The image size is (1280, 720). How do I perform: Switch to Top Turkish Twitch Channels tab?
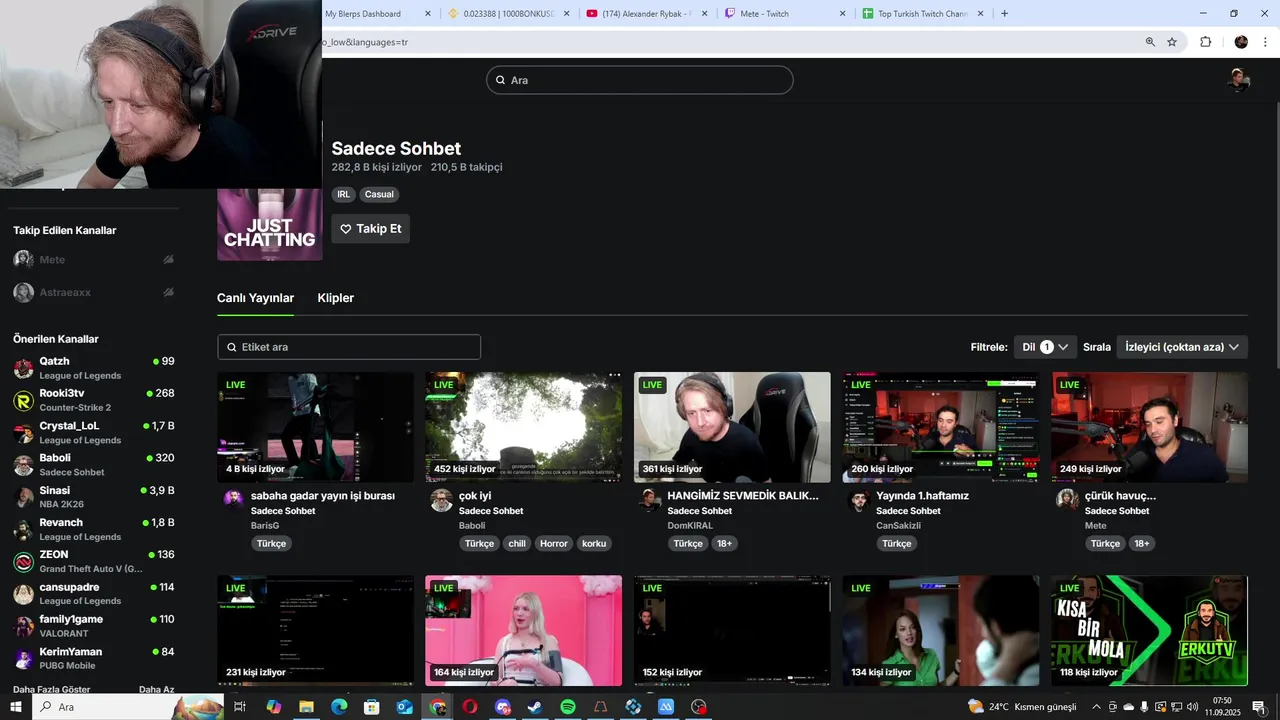pyautogui.click(x=922, y=14)
